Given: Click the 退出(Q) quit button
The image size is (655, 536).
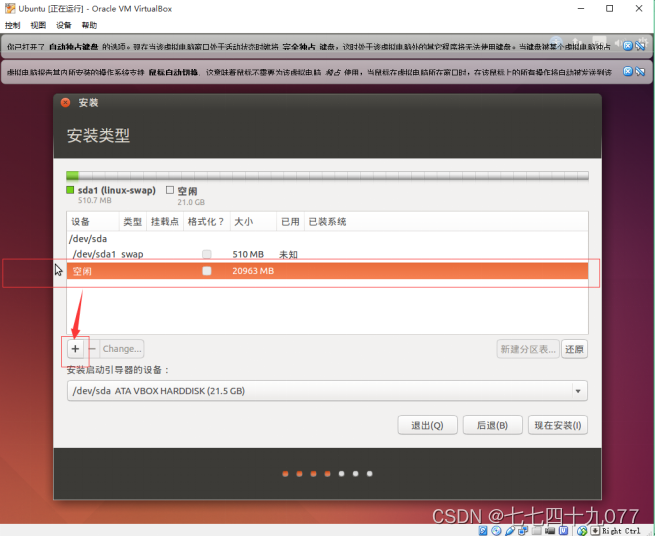Looking at the screenshot, I should 427,425.
